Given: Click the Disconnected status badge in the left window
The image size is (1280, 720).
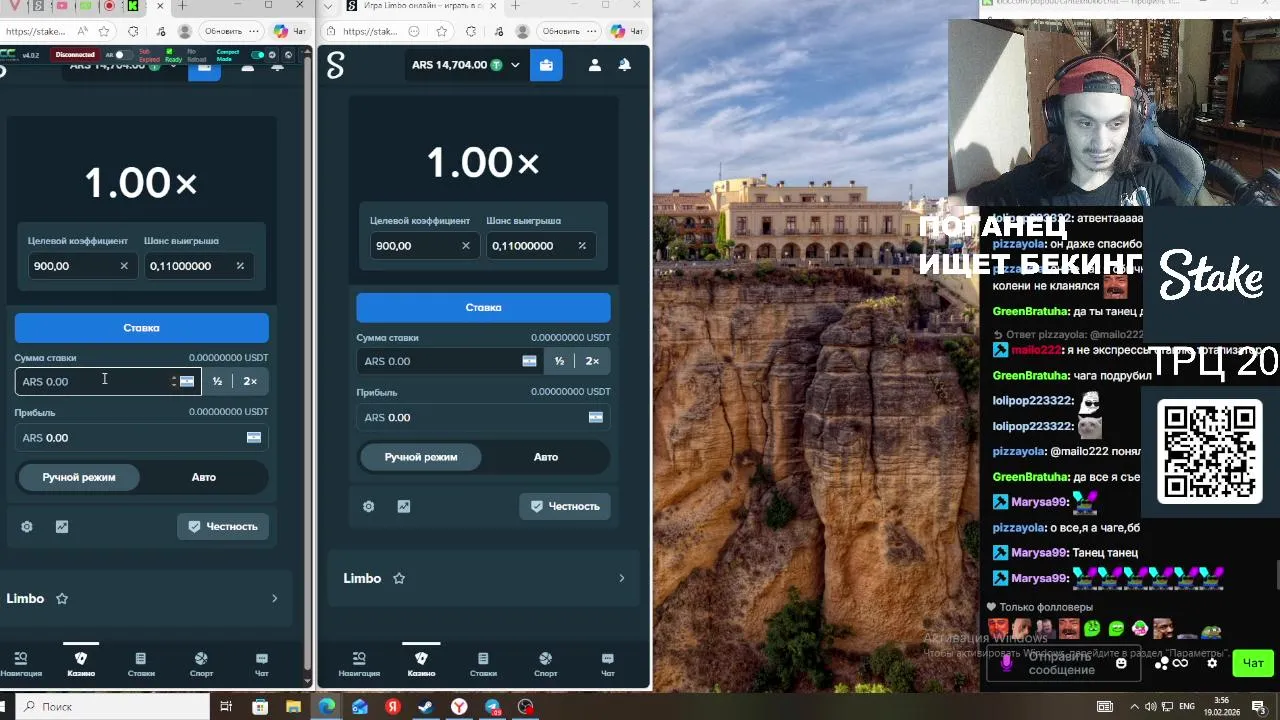Looking at the screenshot, I should pyautogui.click(x=75, y=55).
